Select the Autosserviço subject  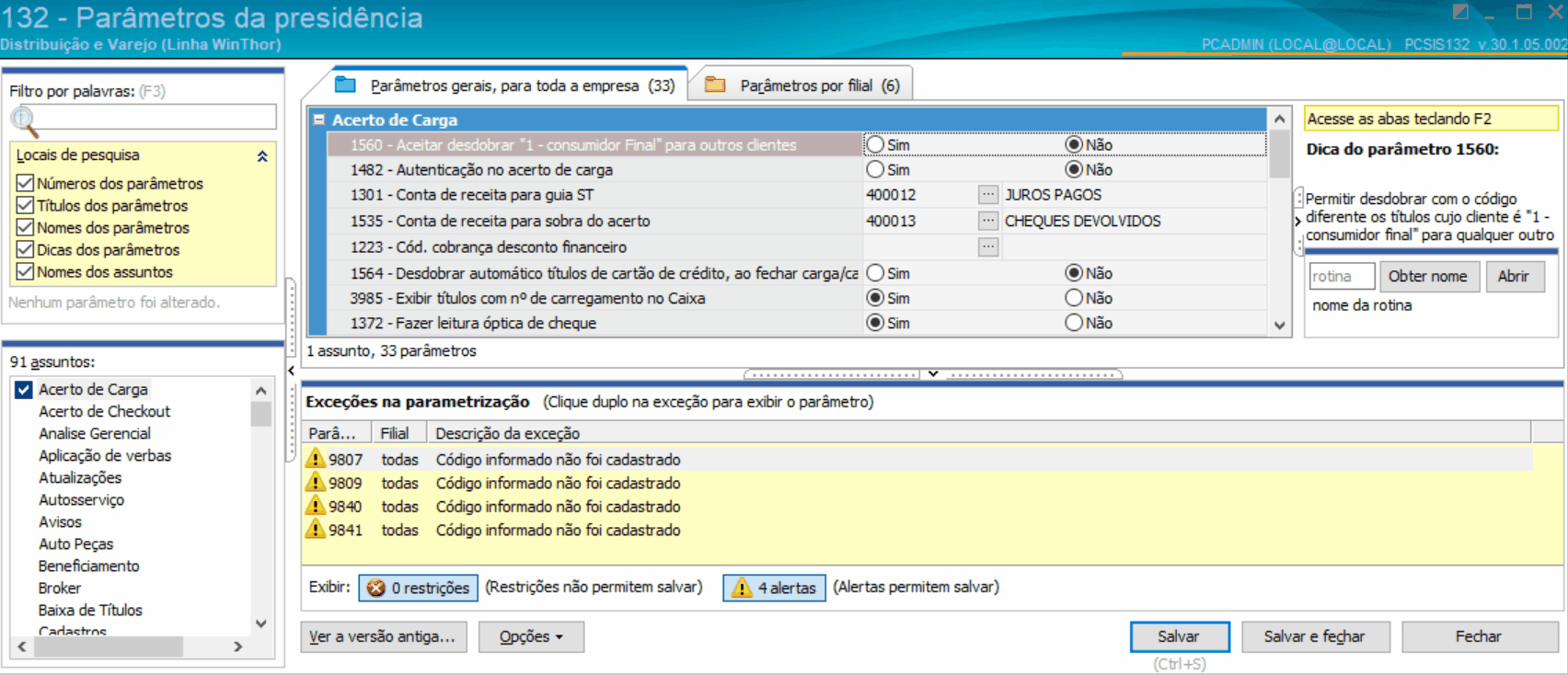[81, 499]
